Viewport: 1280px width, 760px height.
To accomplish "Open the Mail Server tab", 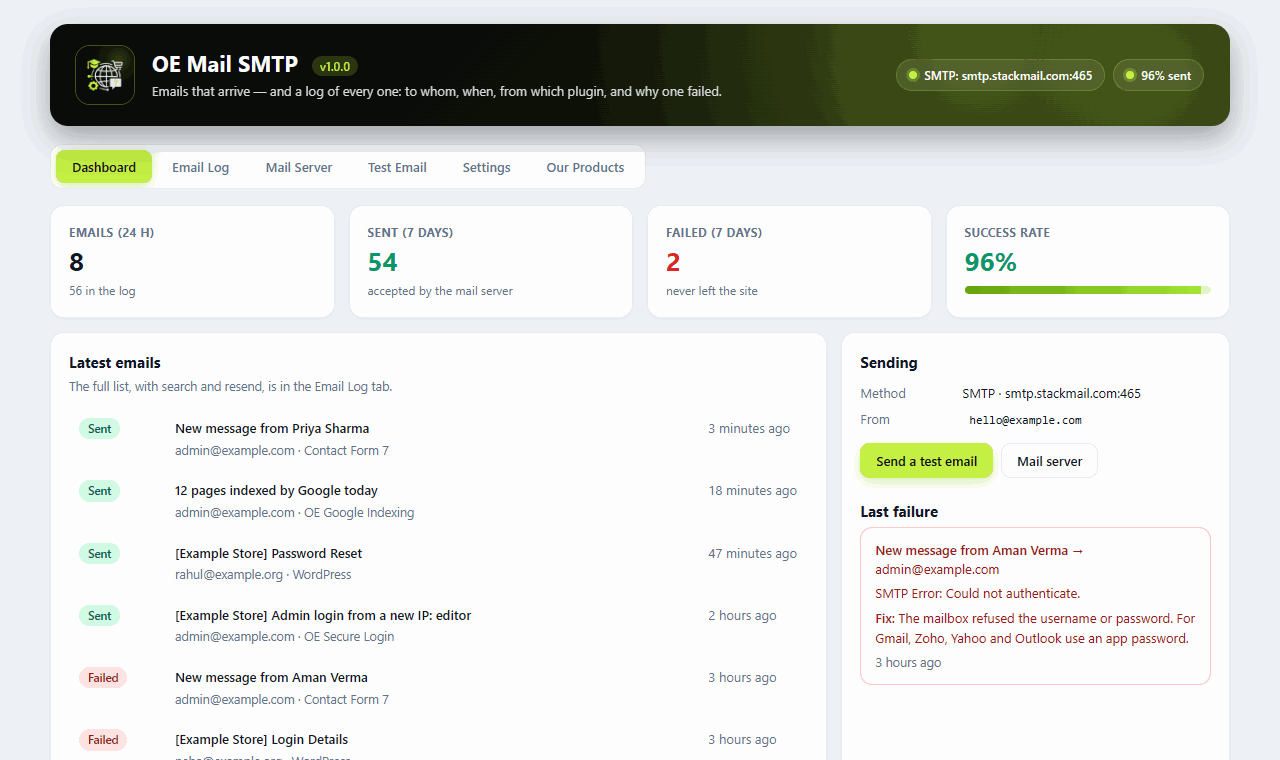I will [x=299, y=167].
